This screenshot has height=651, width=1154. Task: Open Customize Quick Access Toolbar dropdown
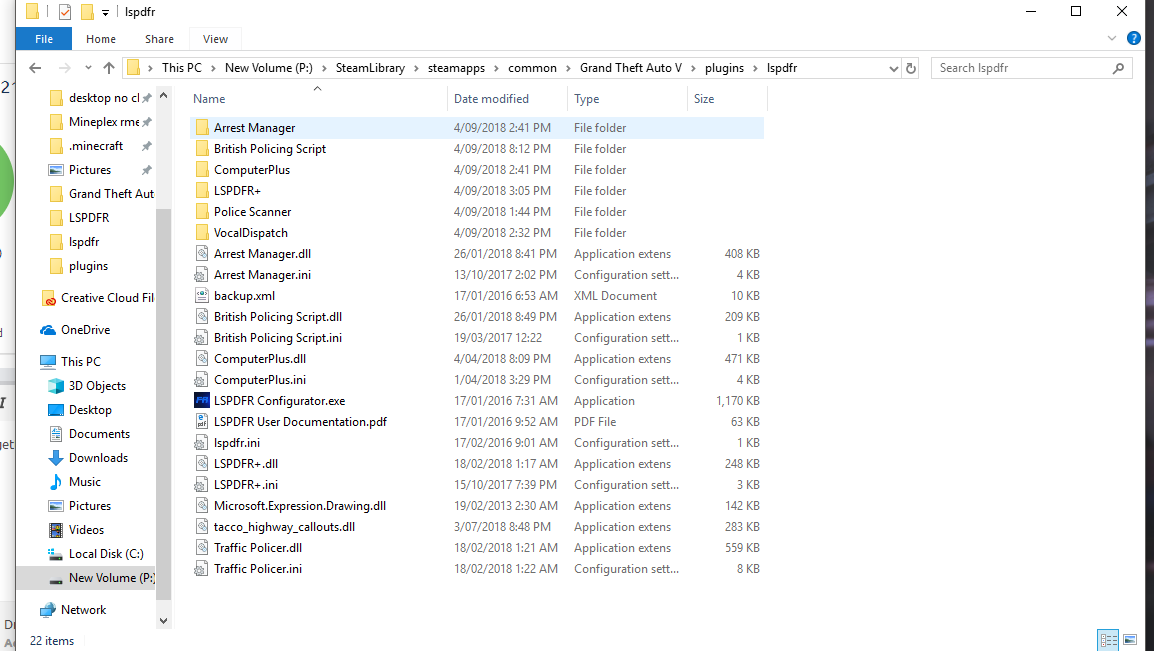click(x=105, y=13)
